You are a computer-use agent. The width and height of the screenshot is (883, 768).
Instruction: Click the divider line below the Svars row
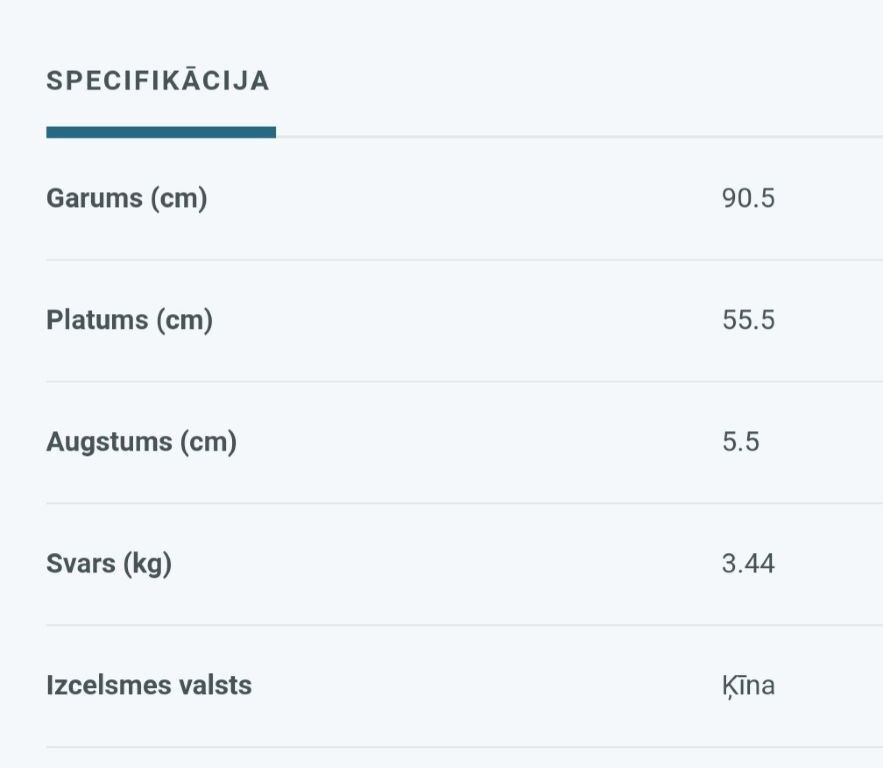click(x=465, y=625)
